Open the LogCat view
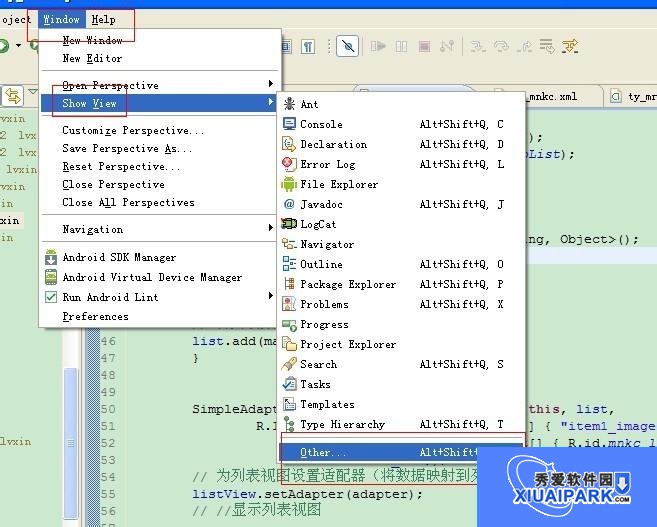 pos(401,224)
